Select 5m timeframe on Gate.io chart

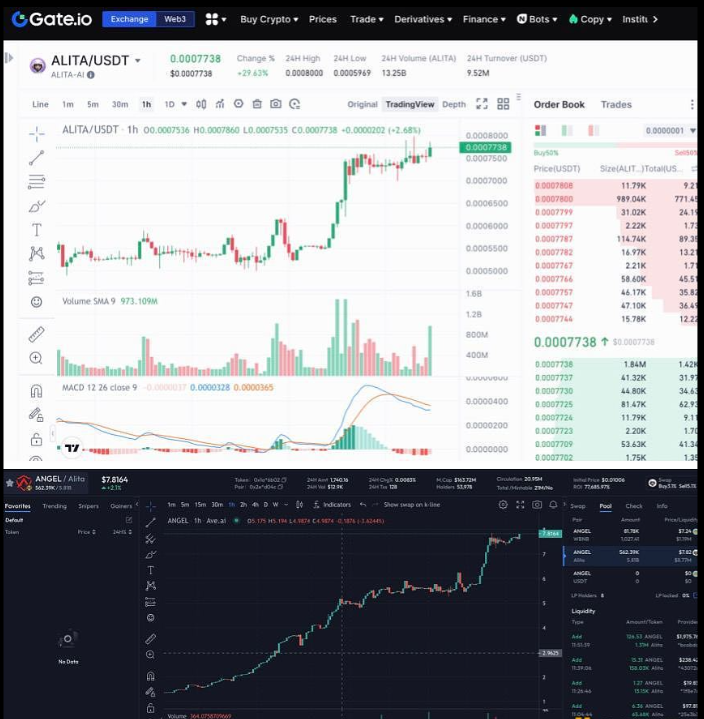[x=93, y=105]
